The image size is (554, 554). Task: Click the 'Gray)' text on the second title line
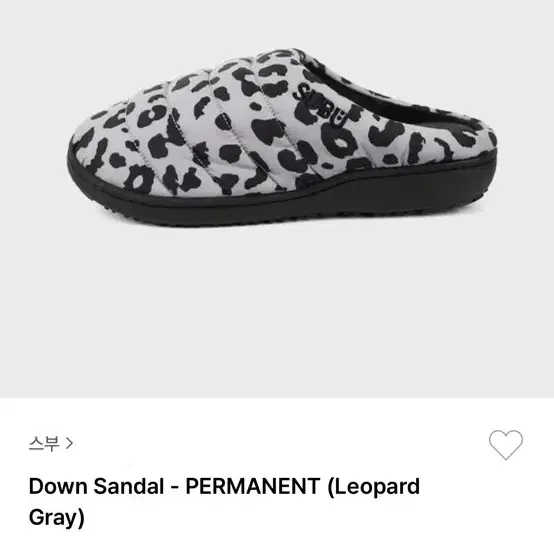click(x=57, y=518)
